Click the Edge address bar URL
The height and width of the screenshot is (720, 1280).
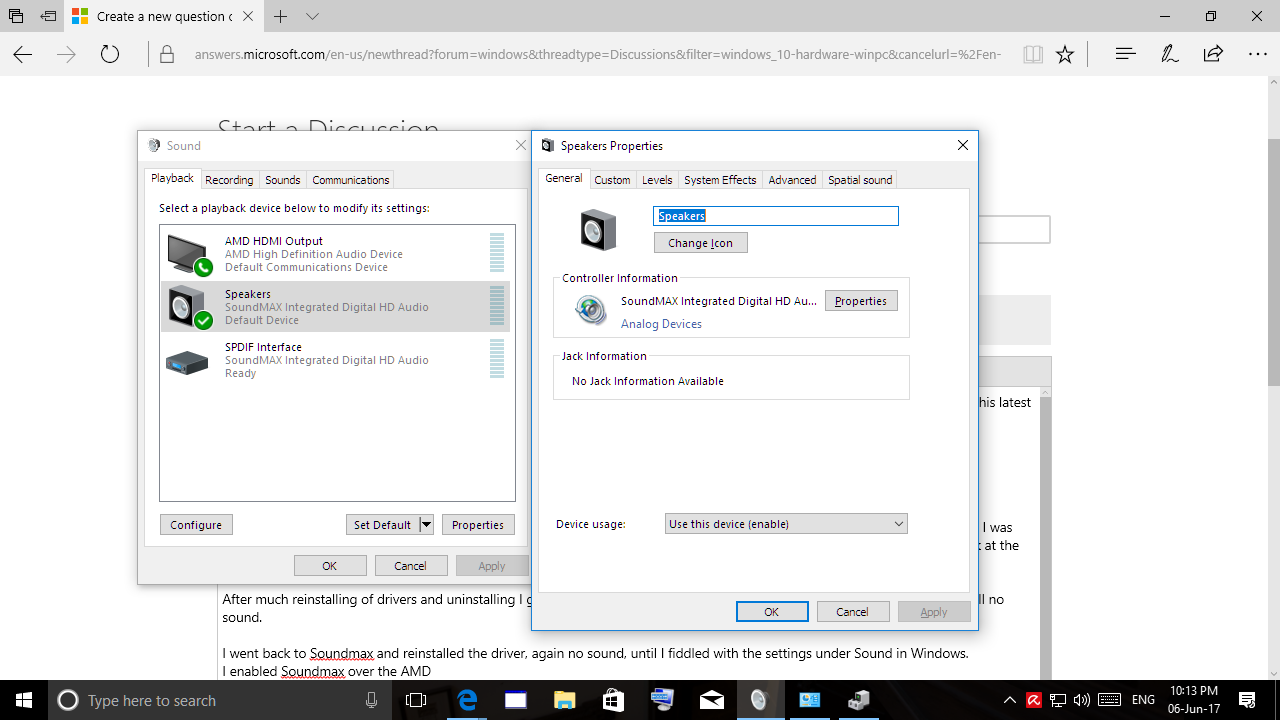pyautogui.click(x=597, y=54)
